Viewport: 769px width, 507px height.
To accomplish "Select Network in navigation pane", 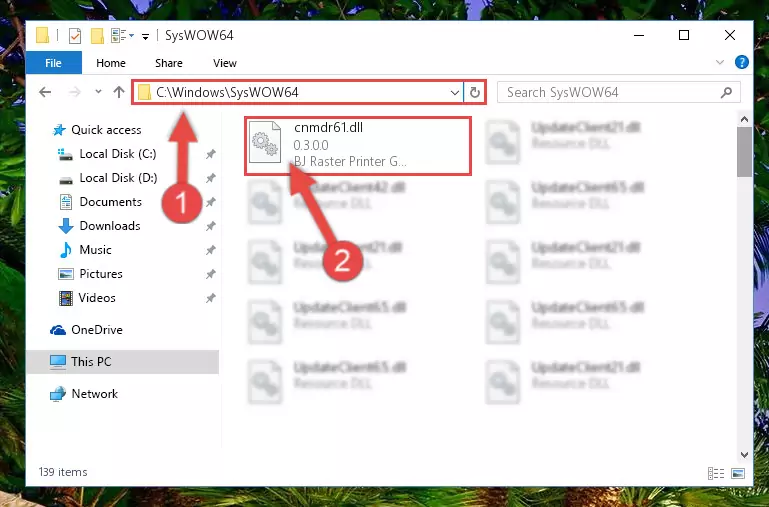I will [94, 394].
